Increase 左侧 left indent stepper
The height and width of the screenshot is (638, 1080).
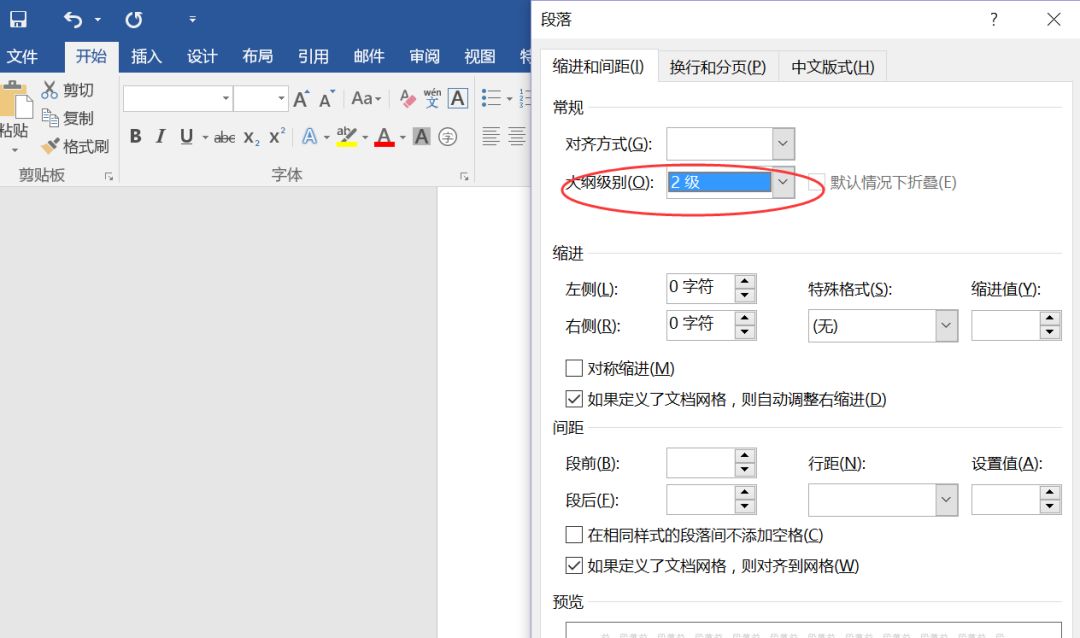745,281
